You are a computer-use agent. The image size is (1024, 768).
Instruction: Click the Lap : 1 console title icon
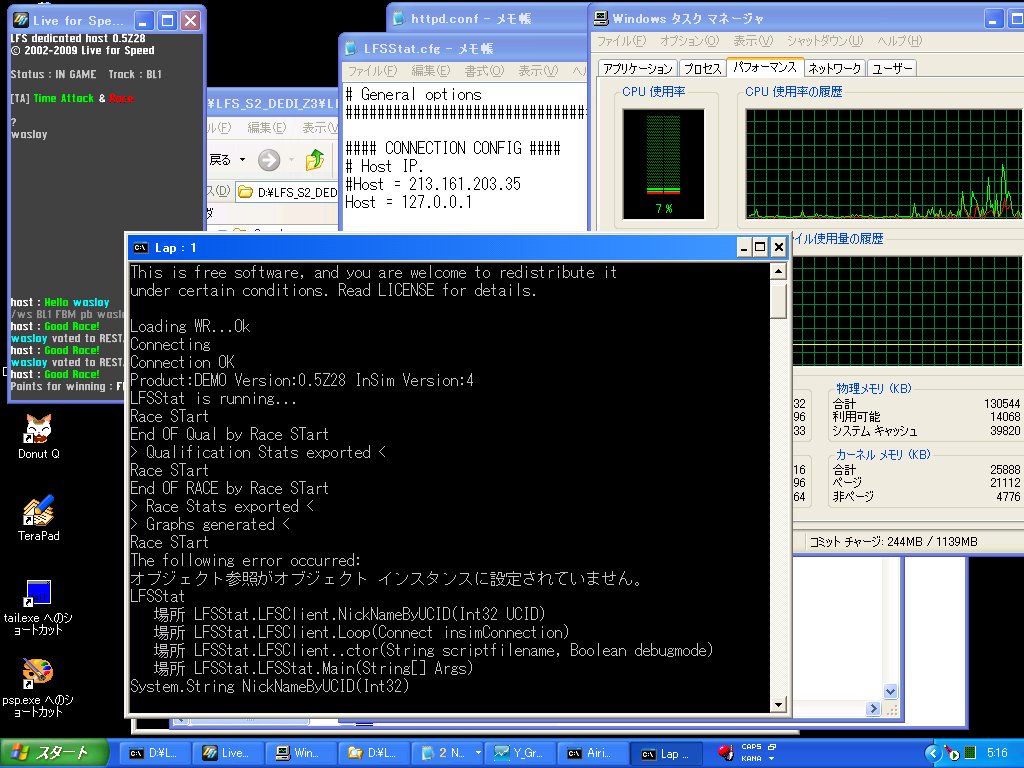pyautogui.click(x=140, y=248)
